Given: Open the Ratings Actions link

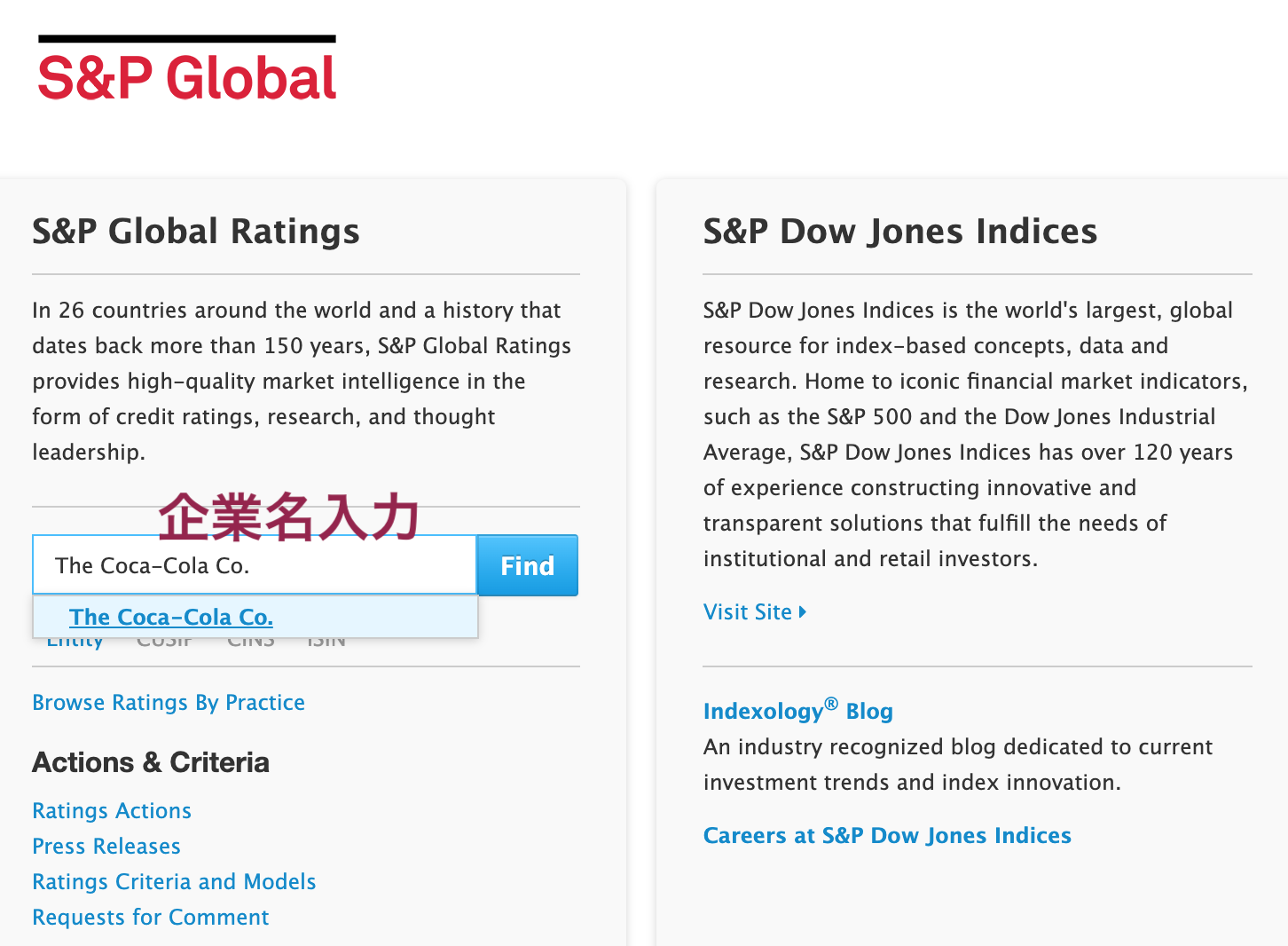Looking at the screenshot, I should 112,810.
